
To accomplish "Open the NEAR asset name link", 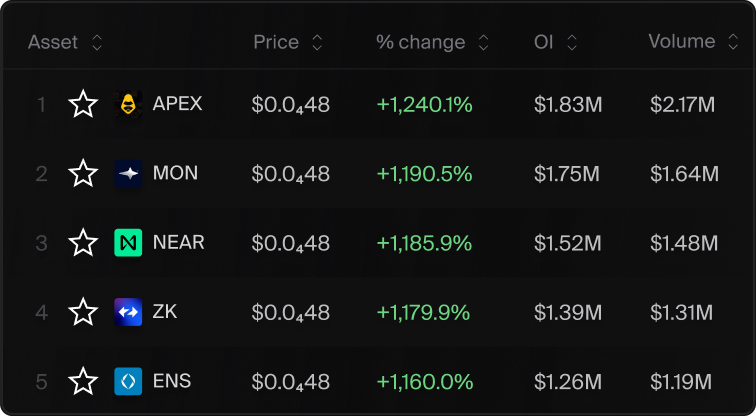I will [178, 242].
